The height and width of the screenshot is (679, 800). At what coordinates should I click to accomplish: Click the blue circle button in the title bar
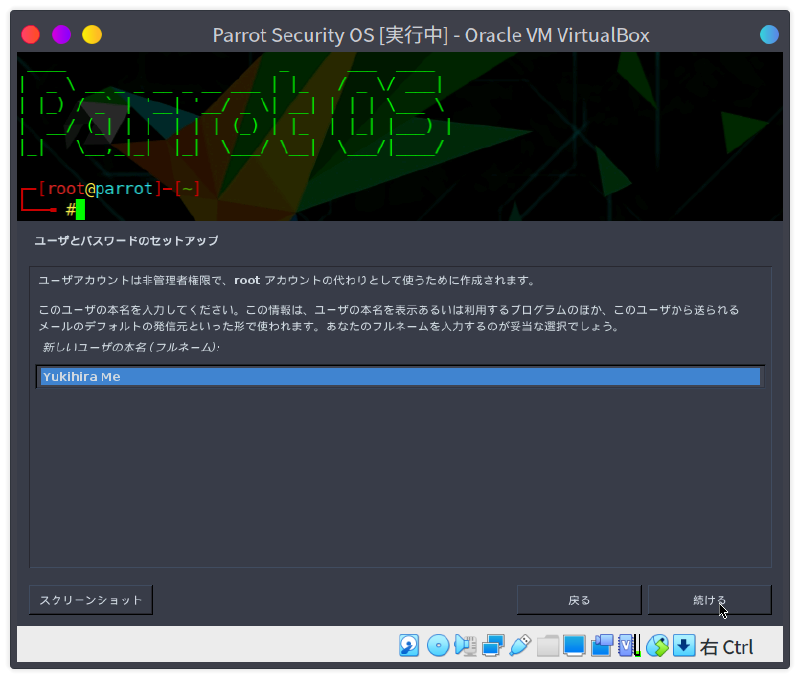pyautogui.click(x=769, y=35)
